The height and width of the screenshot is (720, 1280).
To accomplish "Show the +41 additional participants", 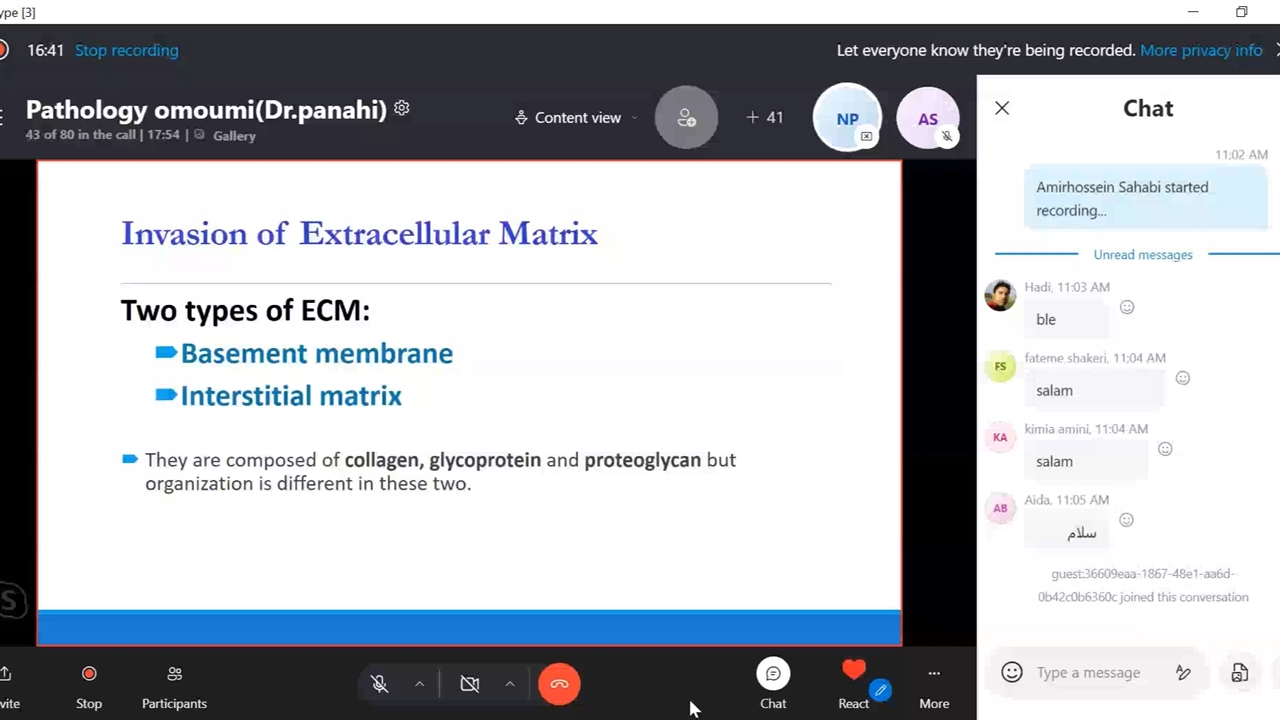I will [x=765, y=118].
